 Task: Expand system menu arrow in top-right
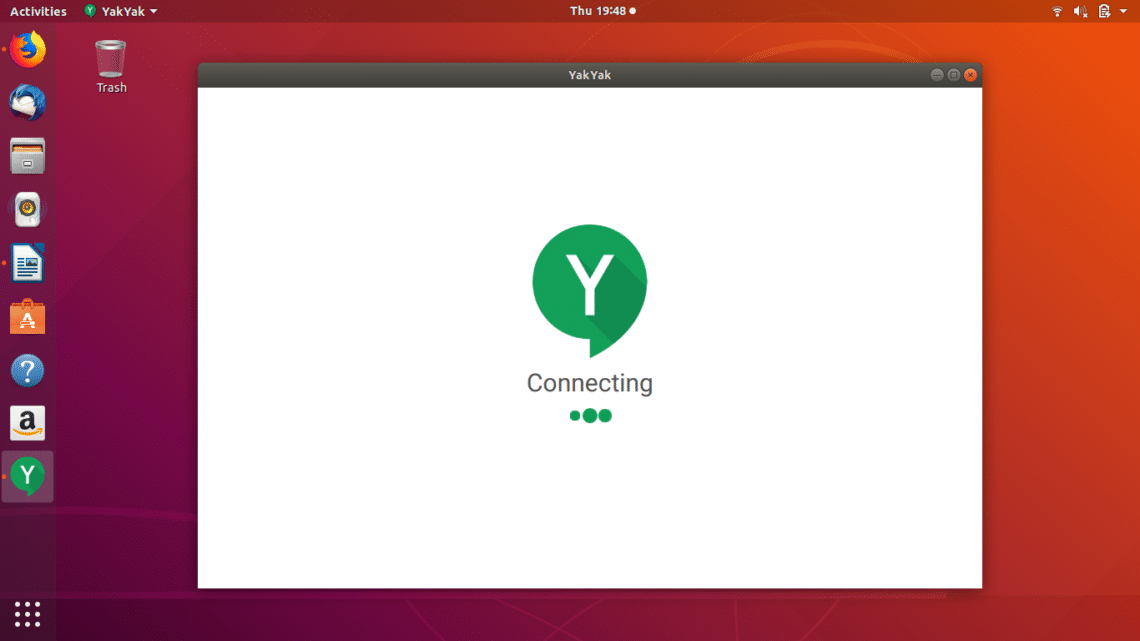1124,11
